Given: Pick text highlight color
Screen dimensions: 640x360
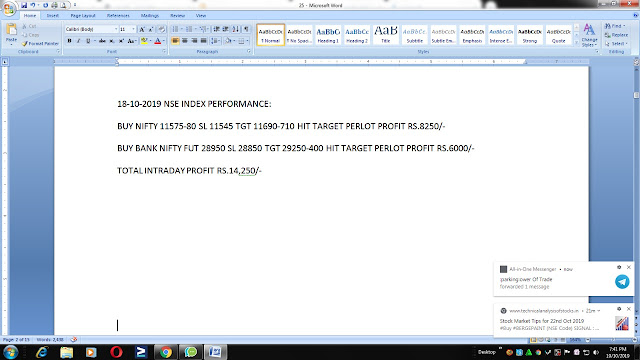Looking at the screenshot, I should [144, 41].
